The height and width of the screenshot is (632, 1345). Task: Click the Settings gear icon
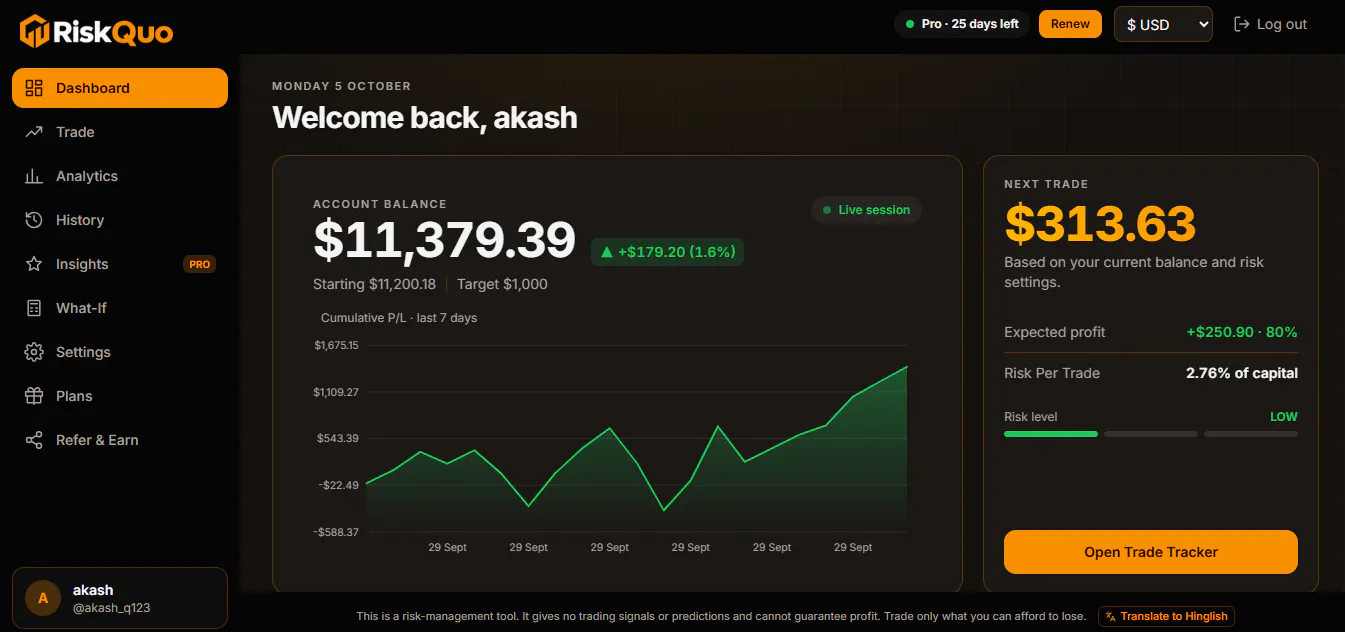point(34,352)
